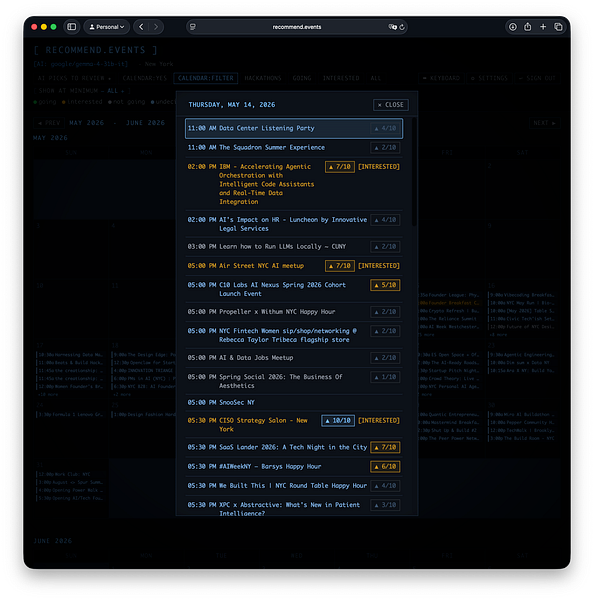Toggle the Safari sidebar button
This screenshot has height=600, width=594.
coord(72,27)
